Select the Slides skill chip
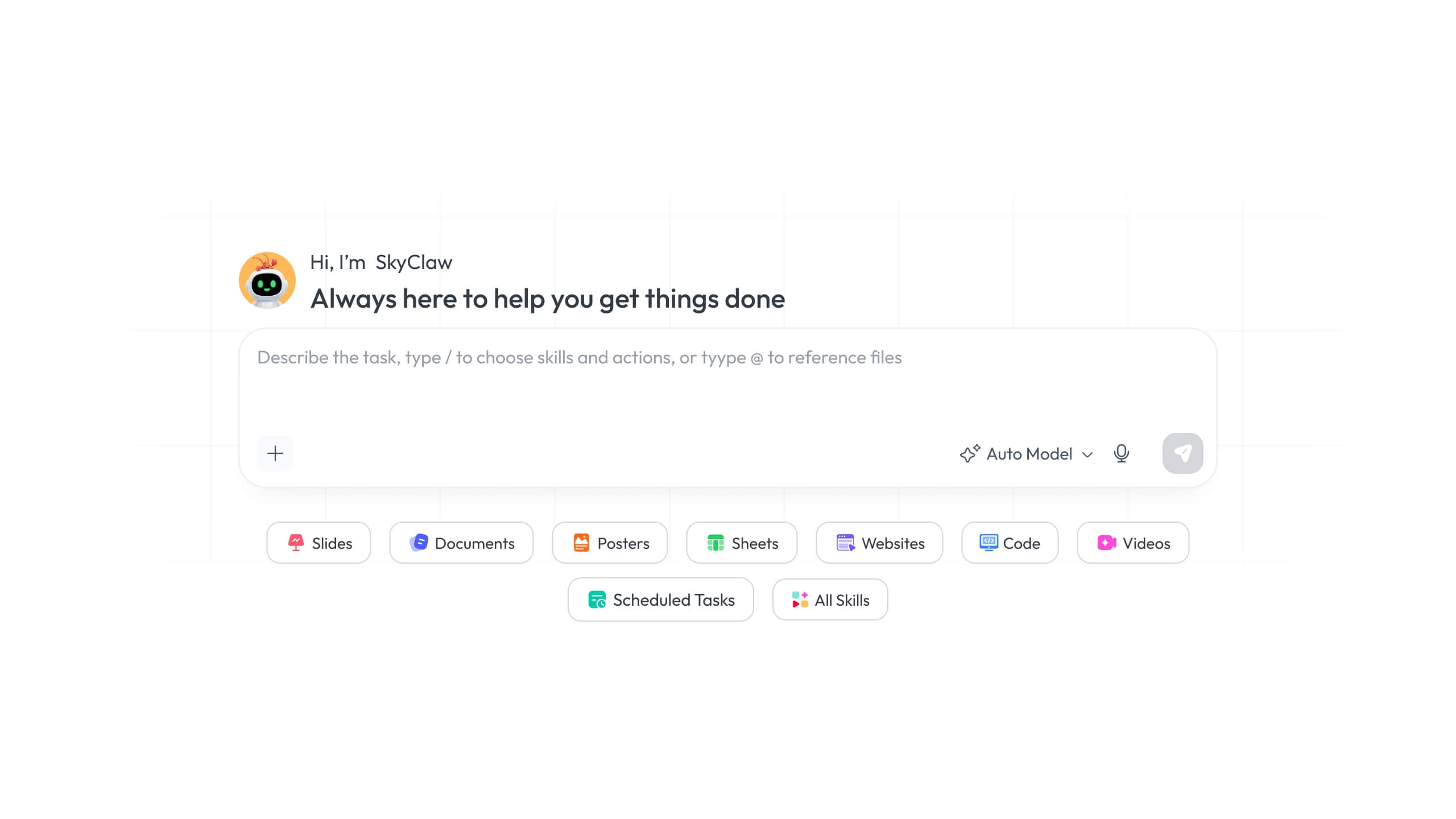 pos(318,543)
